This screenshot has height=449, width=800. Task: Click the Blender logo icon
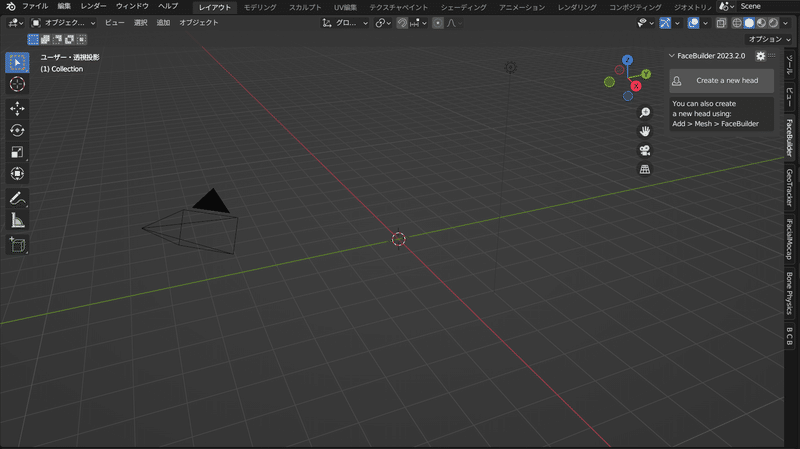coord(11,7)
